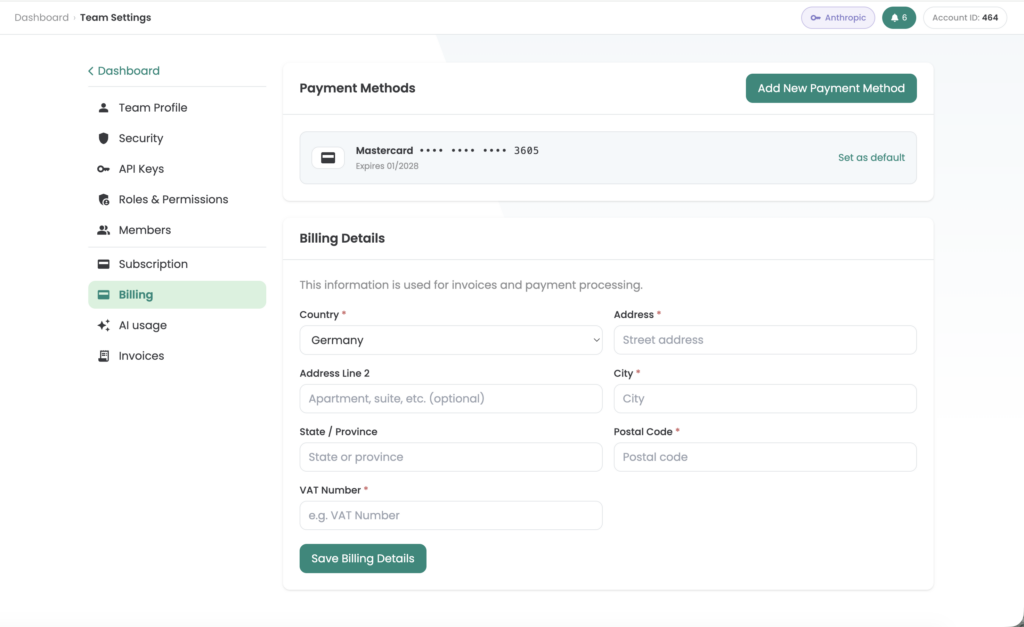Click the Anthropic team badge
1024x627 pixels.
pos(838,18)
